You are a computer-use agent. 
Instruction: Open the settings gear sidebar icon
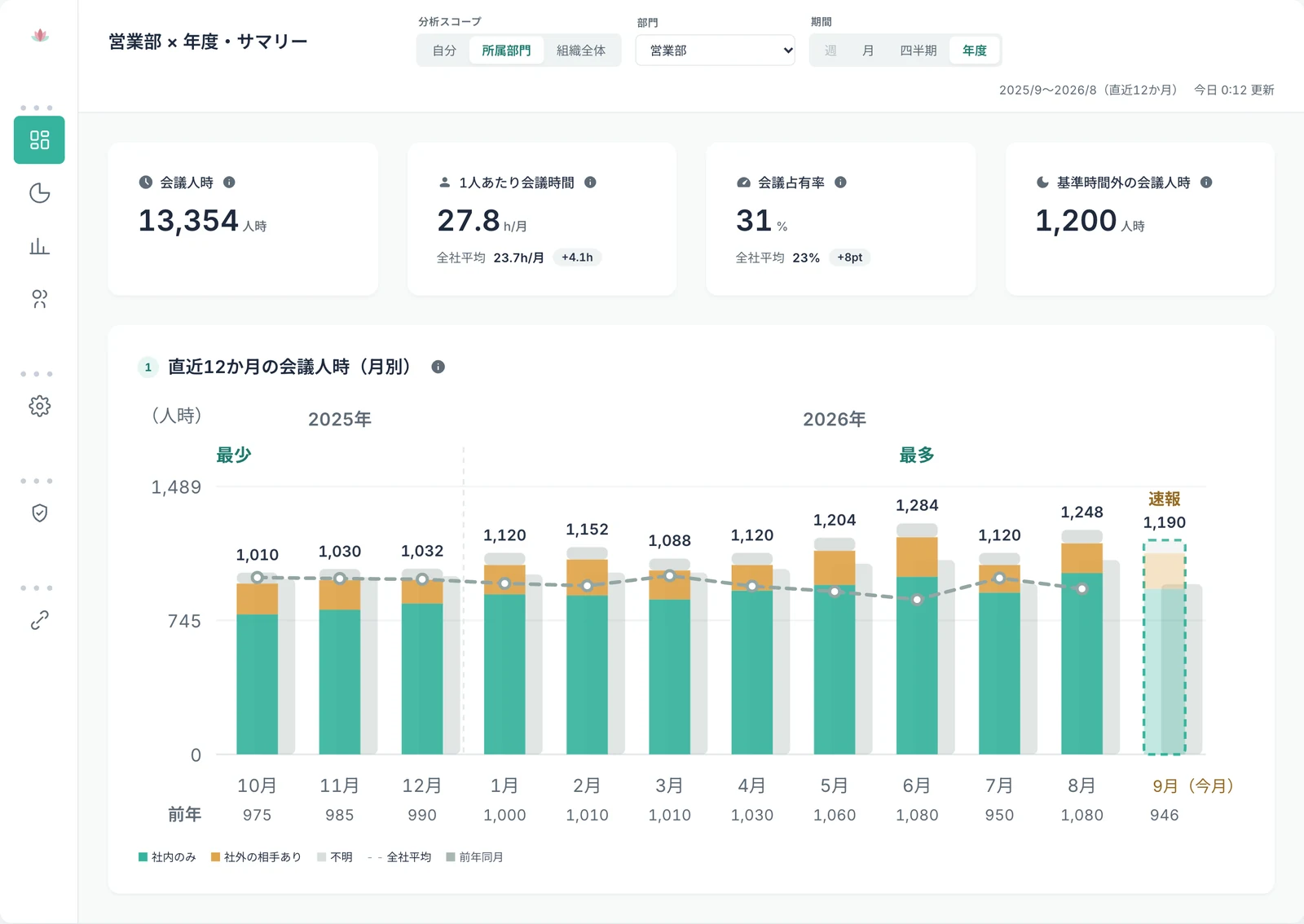[x=39, y=406]
